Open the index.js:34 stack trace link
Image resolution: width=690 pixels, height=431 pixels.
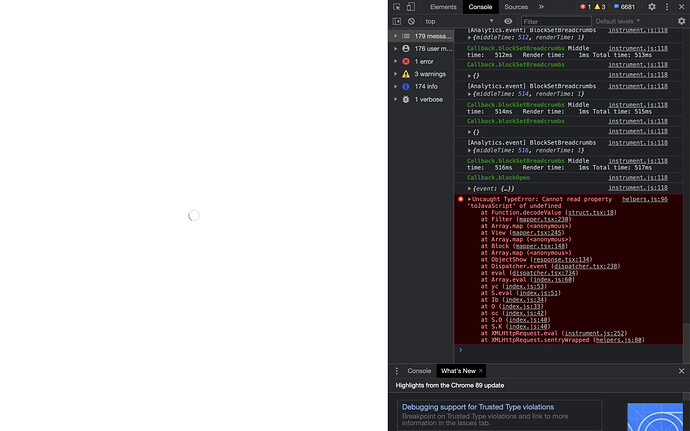[x=524, y=299]
